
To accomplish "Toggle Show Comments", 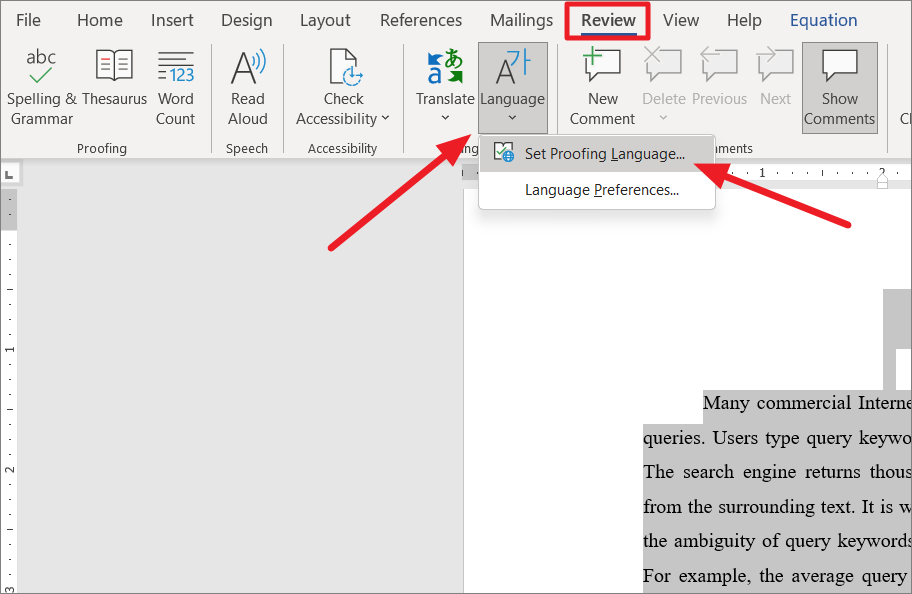I will point(839,88).
